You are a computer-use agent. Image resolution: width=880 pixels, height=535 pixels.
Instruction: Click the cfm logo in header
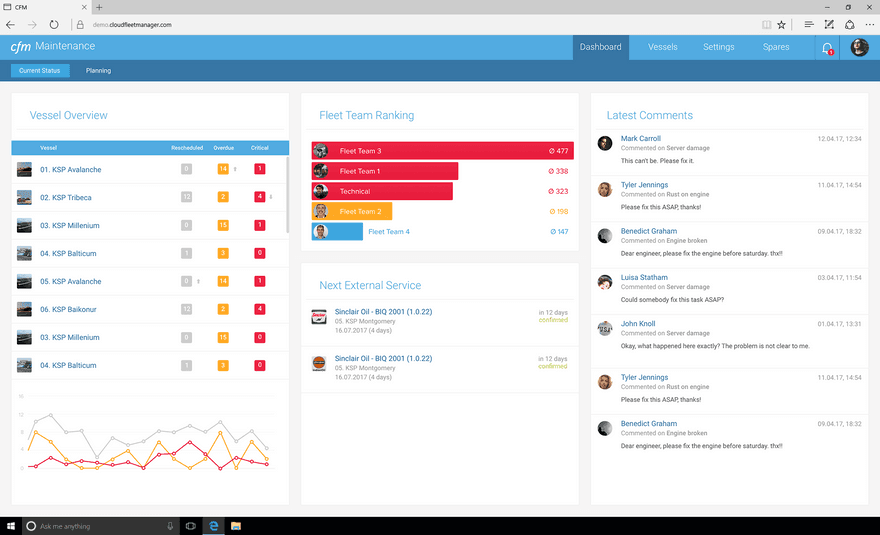pyautogui.click(x=21, y=47)
